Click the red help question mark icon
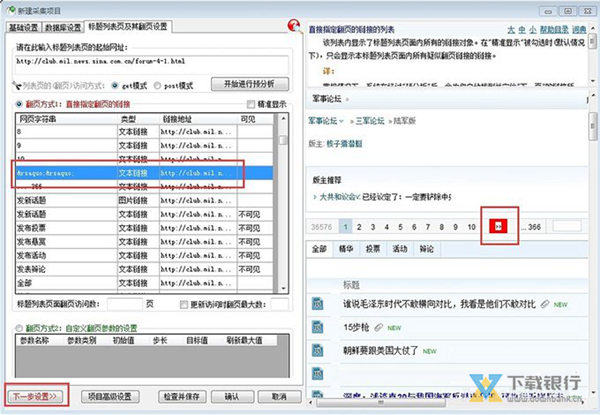Screen dimensions: 600x415 [294, 26]
